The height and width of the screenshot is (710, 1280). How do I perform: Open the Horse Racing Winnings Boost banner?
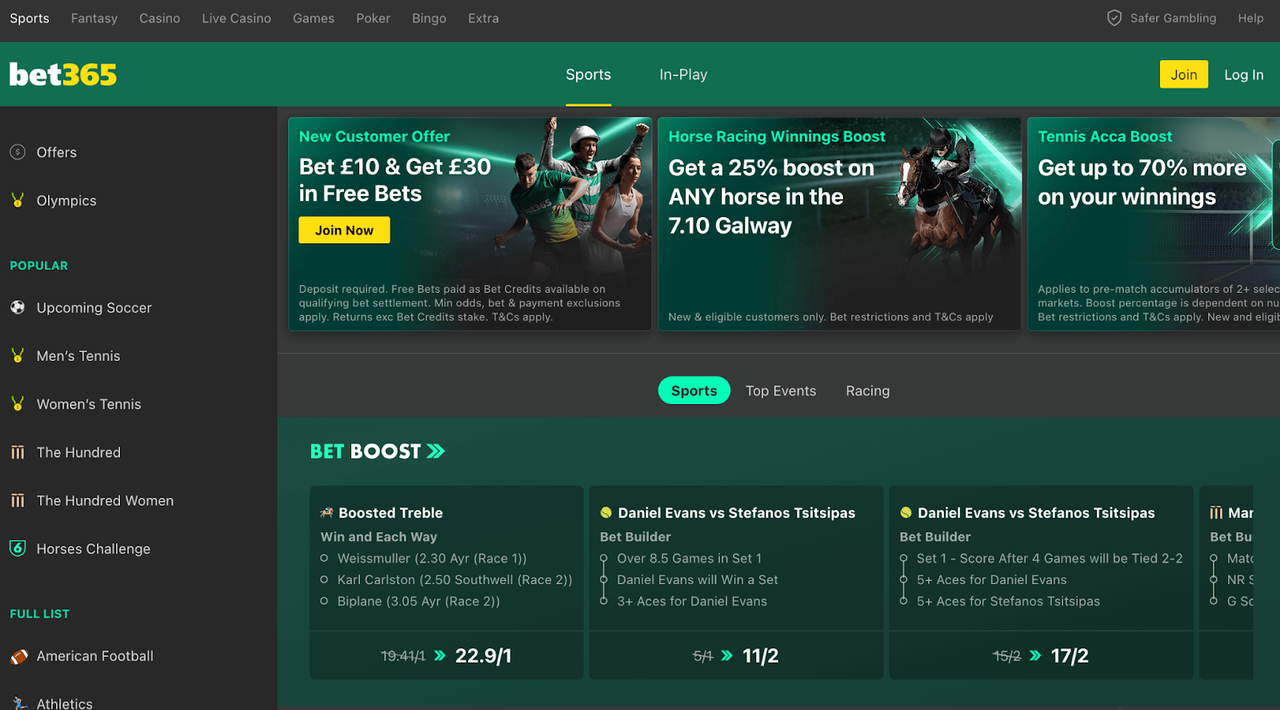pyautogui.click(x=839, y=224)
